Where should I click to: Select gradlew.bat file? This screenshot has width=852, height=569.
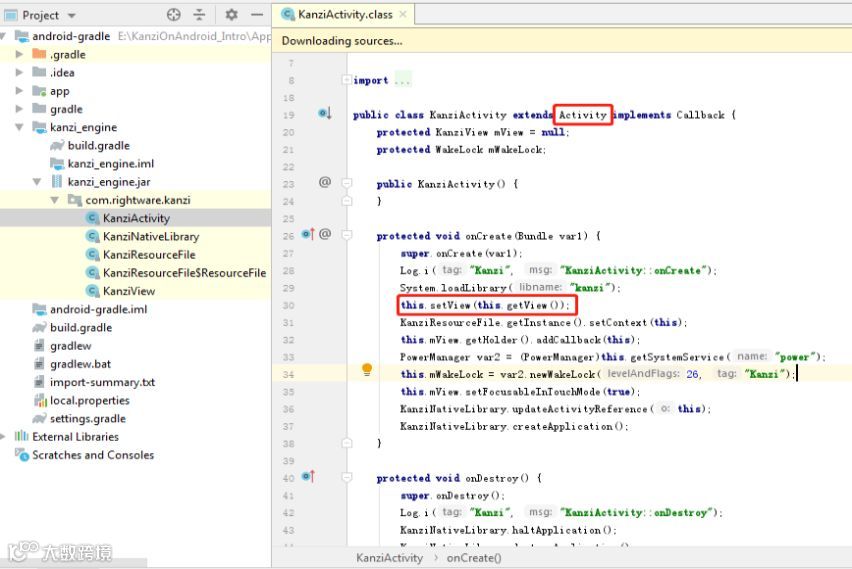point(80,364)
